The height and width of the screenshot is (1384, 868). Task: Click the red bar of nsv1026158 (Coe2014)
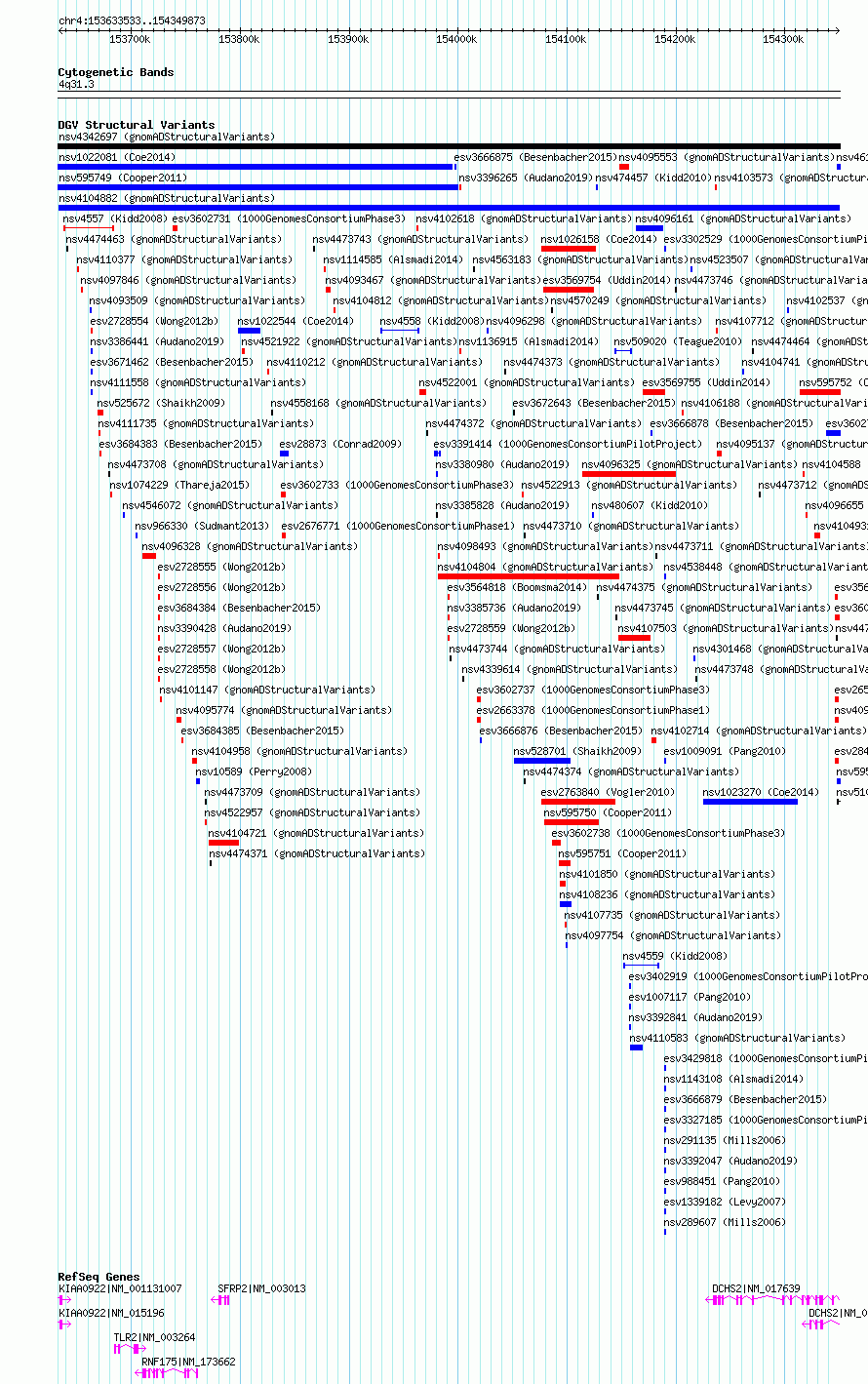pos(569,249)
